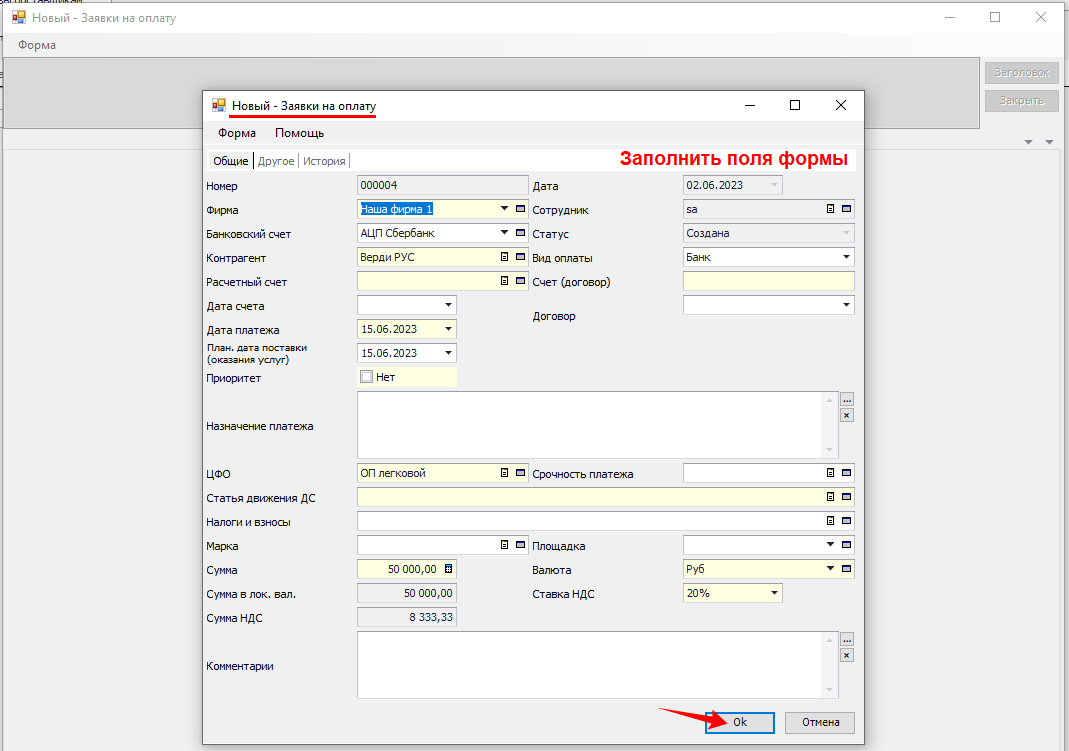Click into the Счет (договор) input field
Screen dimensions: 1069x751
(768, 281)
